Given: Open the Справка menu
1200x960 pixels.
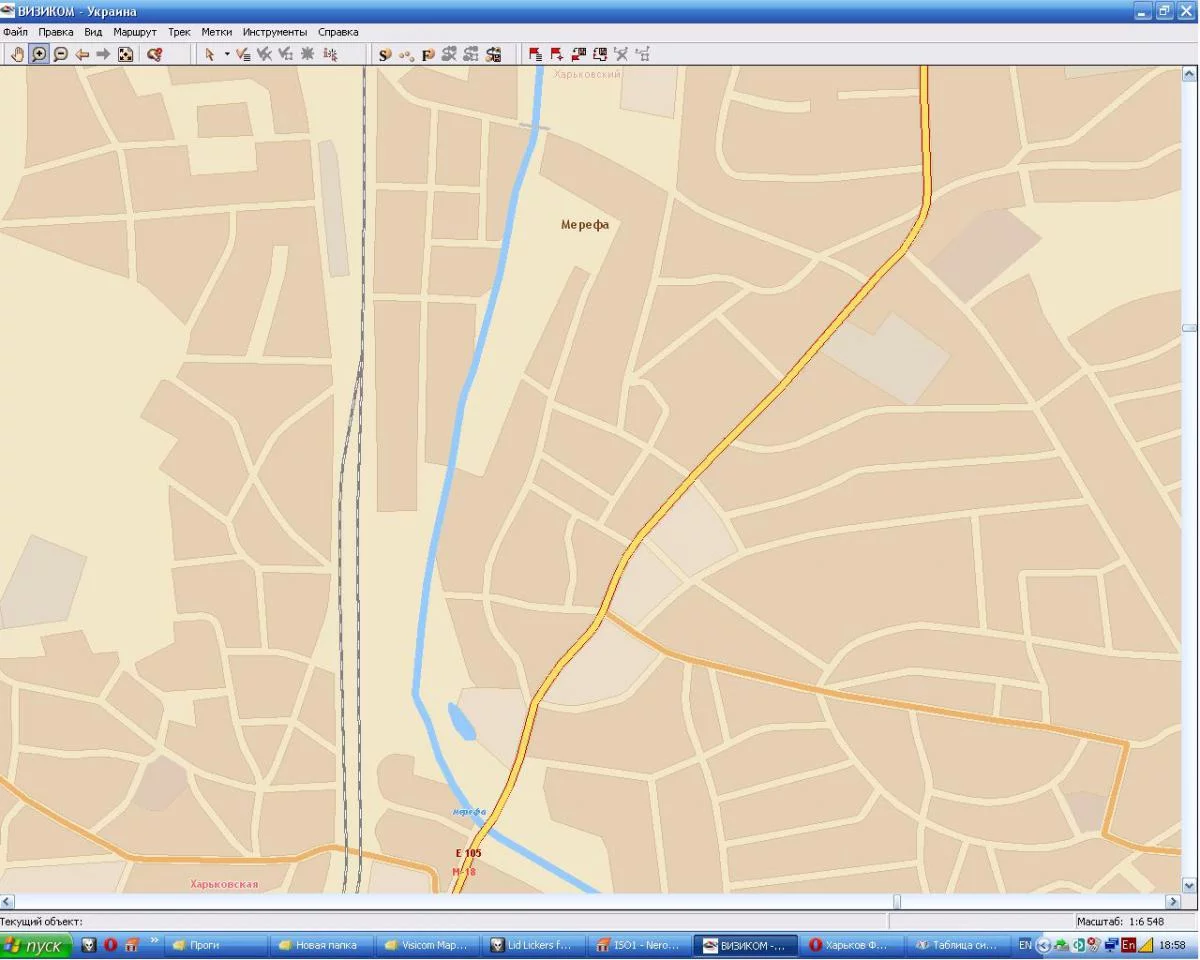Looking at the screenshot, I should pos(338,32).
